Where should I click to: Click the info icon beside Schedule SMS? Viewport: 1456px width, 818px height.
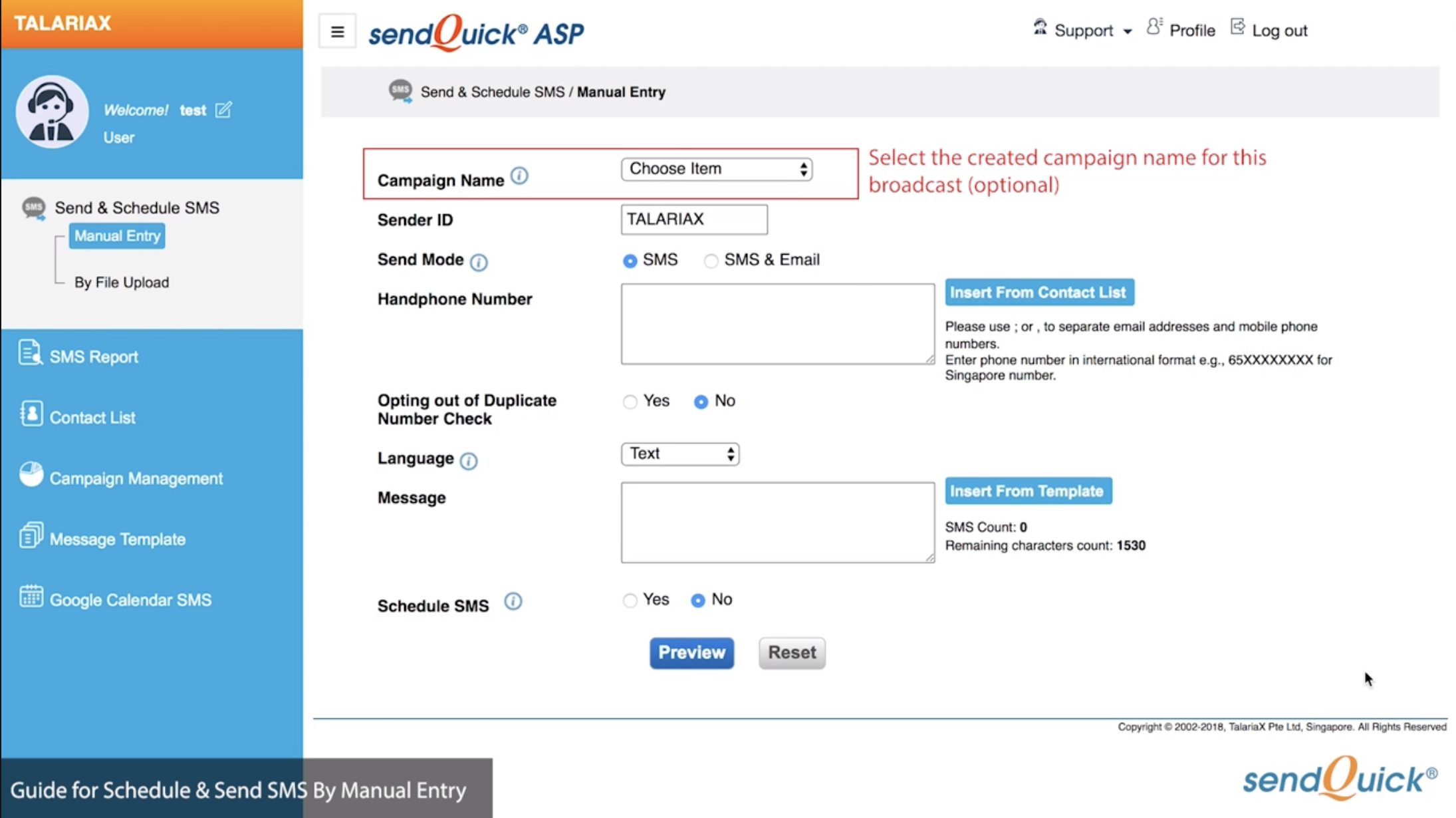pyautogui.click(x=513, y=601)
